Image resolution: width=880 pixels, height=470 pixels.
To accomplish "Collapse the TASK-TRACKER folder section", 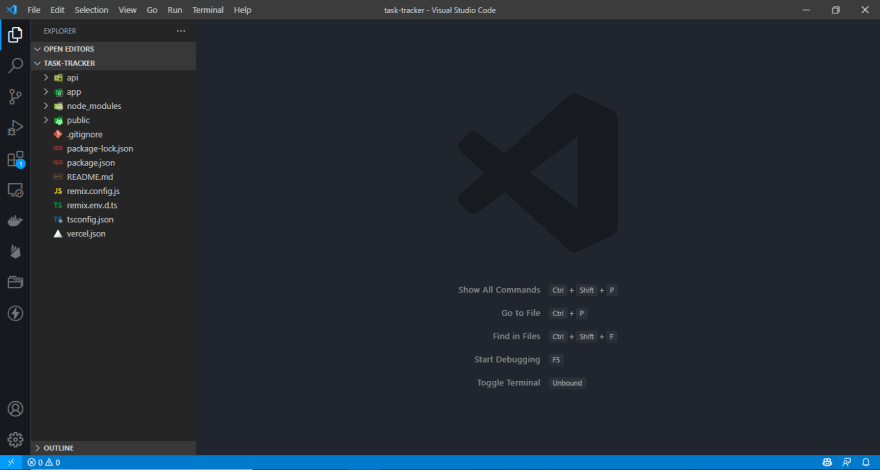I will [x=113, y=63].
